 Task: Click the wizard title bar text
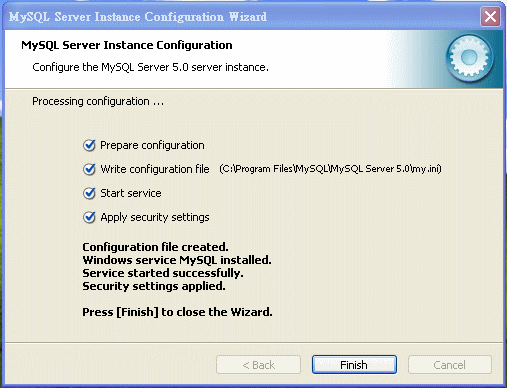138,17
